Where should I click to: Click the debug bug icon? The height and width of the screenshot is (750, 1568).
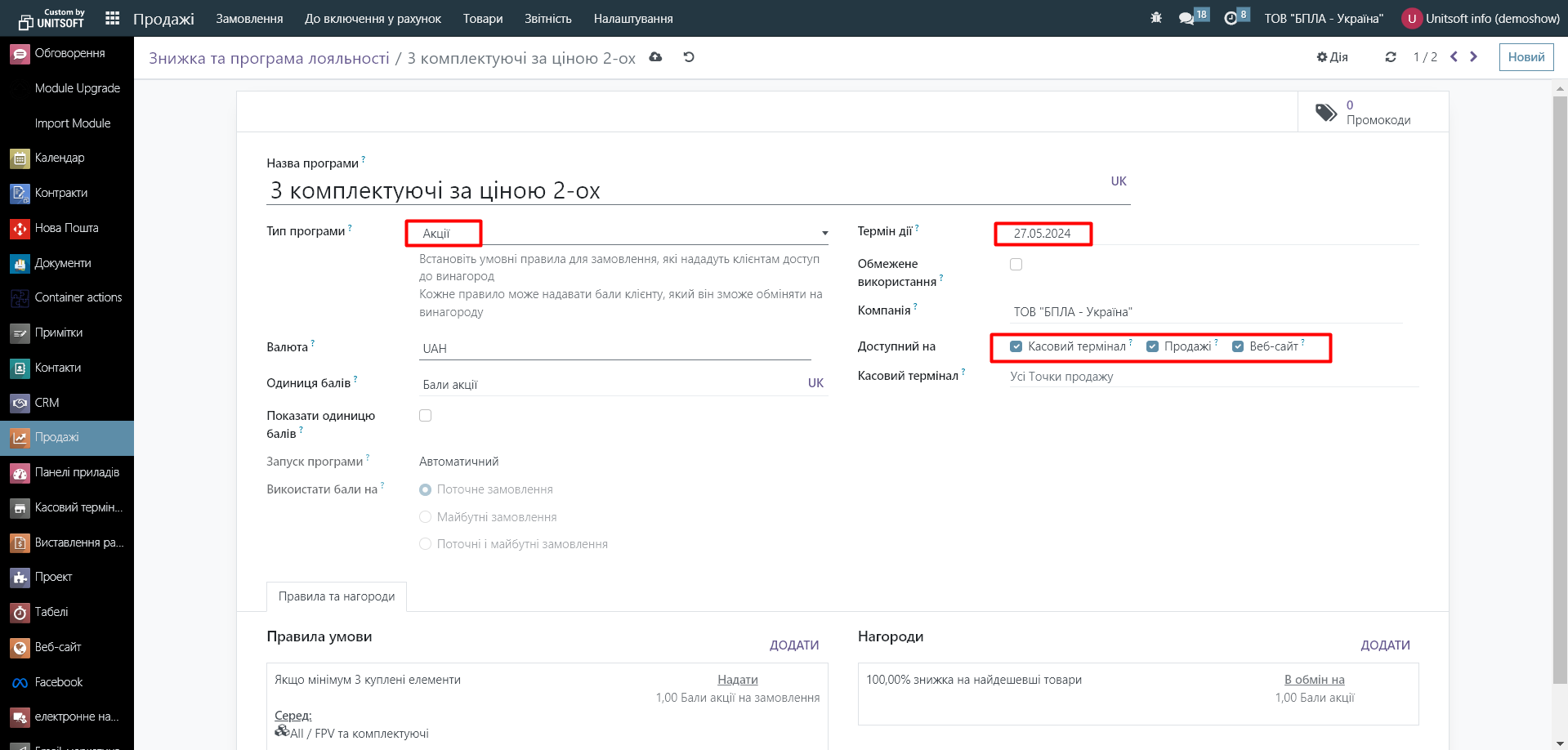tap(1155, 18)
